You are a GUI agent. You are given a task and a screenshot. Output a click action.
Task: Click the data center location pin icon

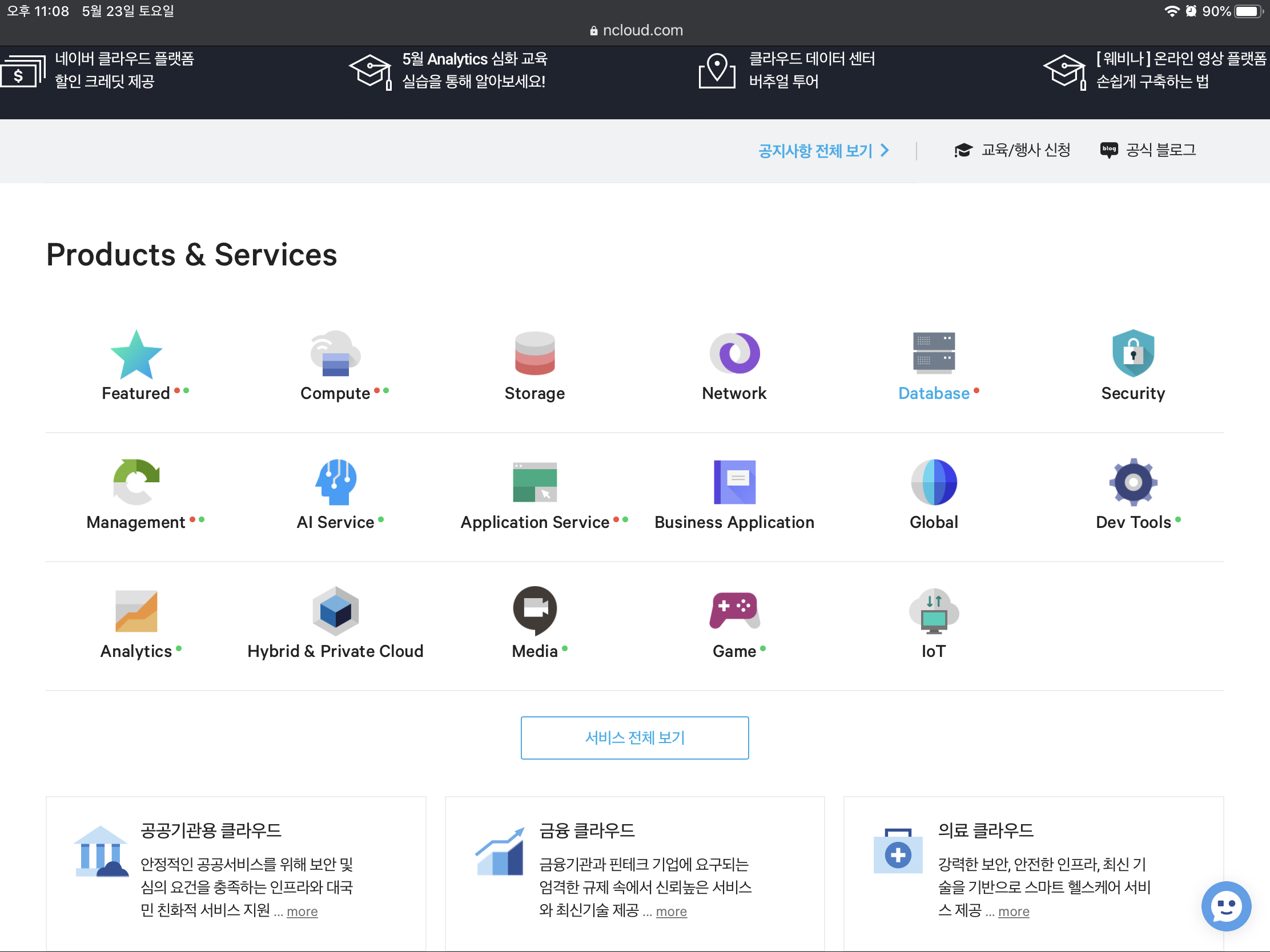[x=717, y=71]
